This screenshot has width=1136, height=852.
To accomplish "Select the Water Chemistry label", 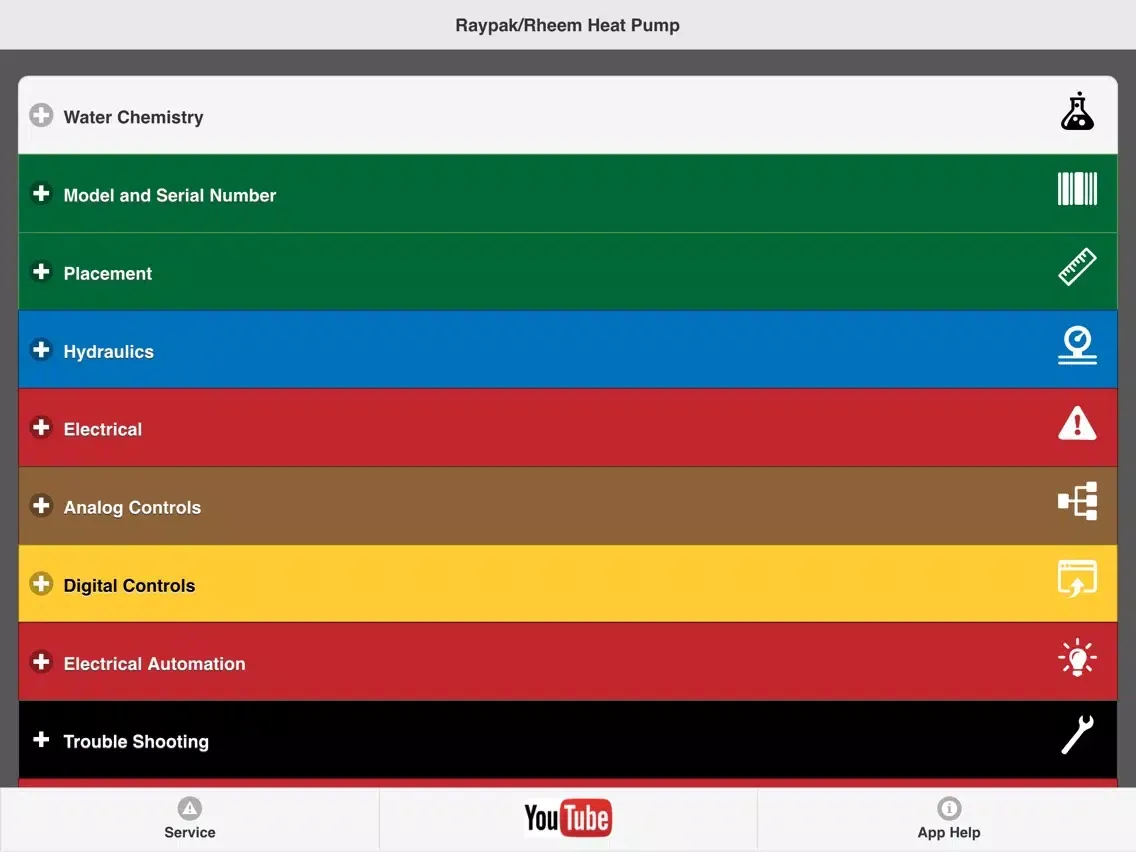I will click(x=133, y=117).
